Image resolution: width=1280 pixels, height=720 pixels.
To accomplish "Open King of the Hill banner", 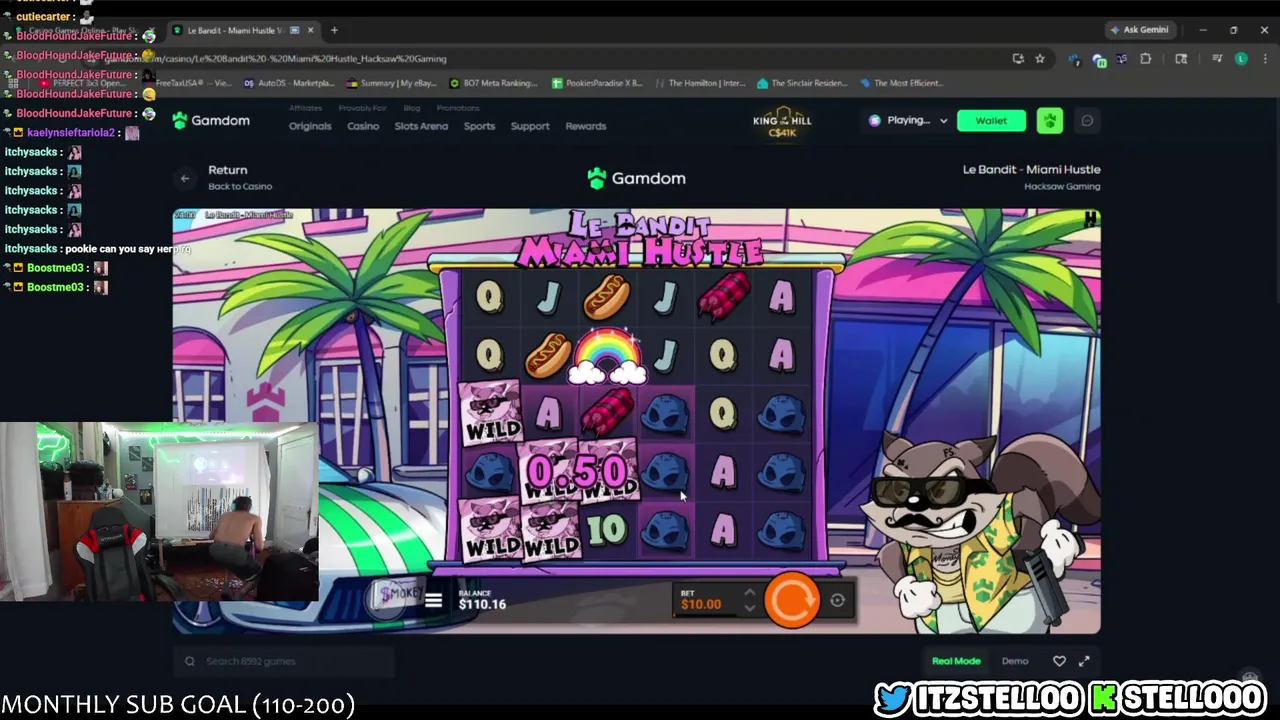I will click(x=782, y=123).
